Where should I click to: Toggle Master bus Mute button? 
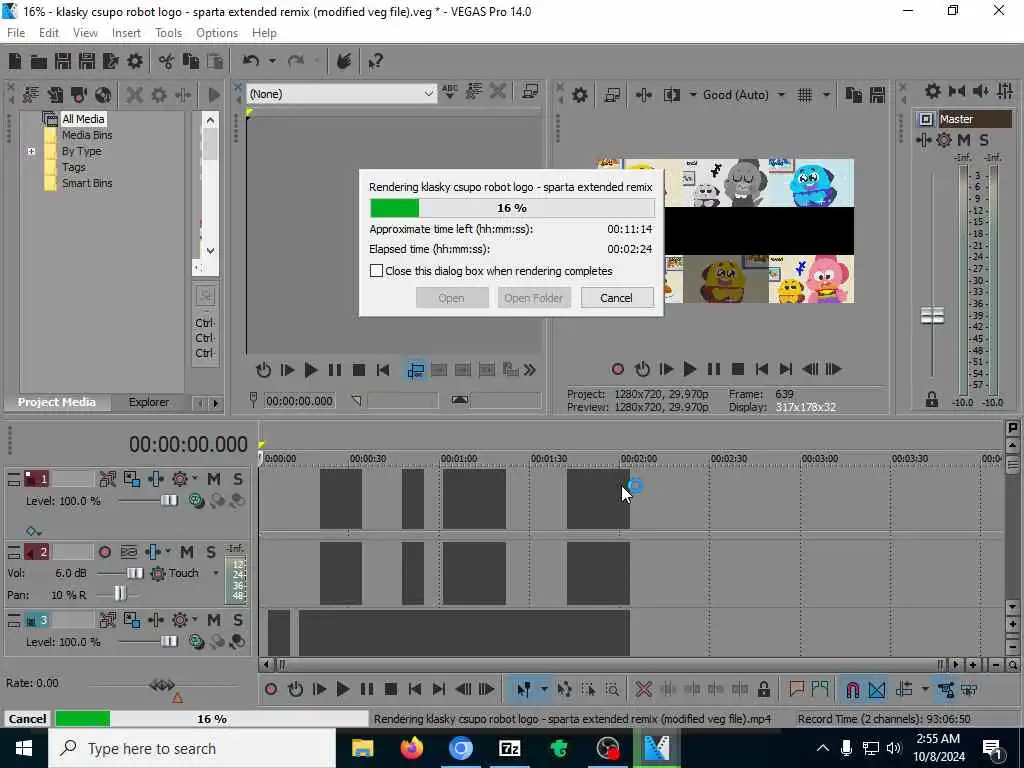[x=964, y=140]
